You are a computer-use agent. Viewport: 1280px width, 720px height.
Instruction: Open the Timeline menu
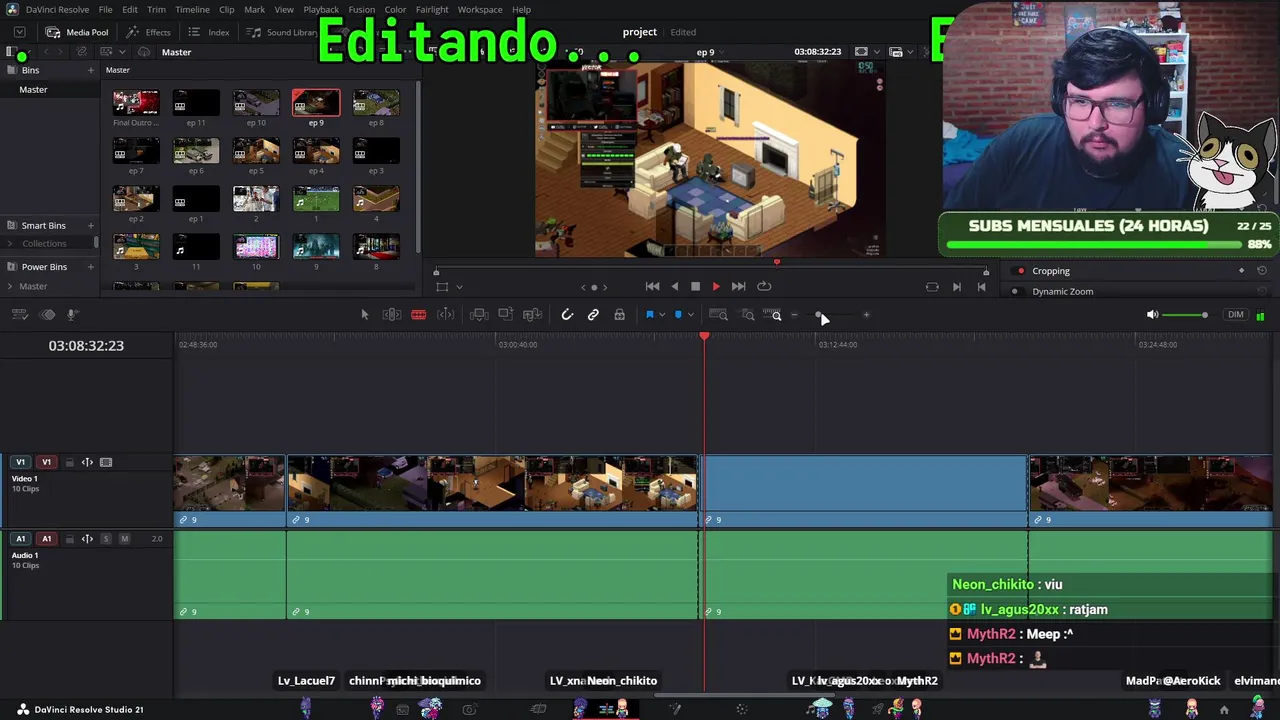tap(192, 9)
